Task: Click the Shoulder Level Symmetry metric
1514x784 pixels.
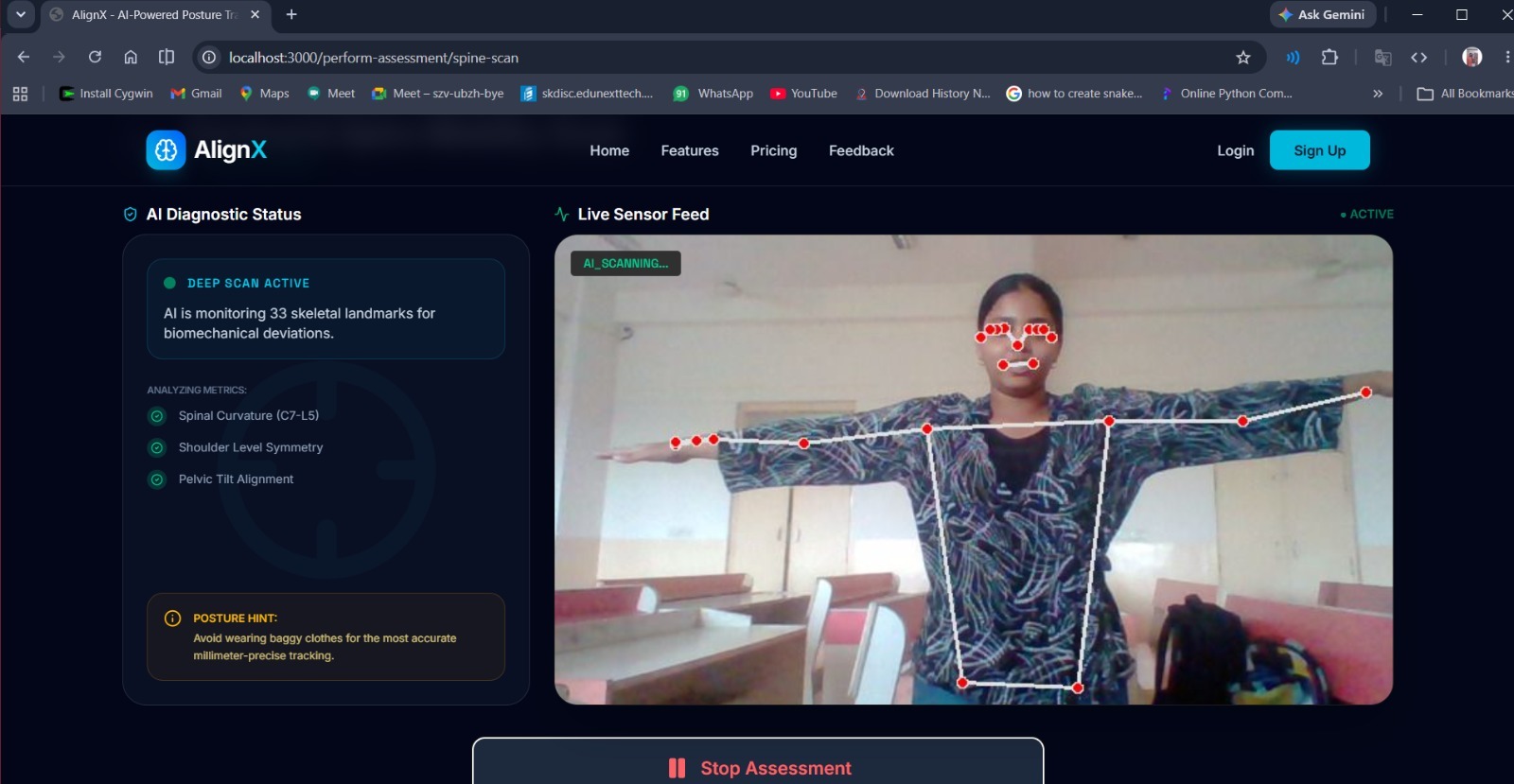Action: [x=250, y=447]
